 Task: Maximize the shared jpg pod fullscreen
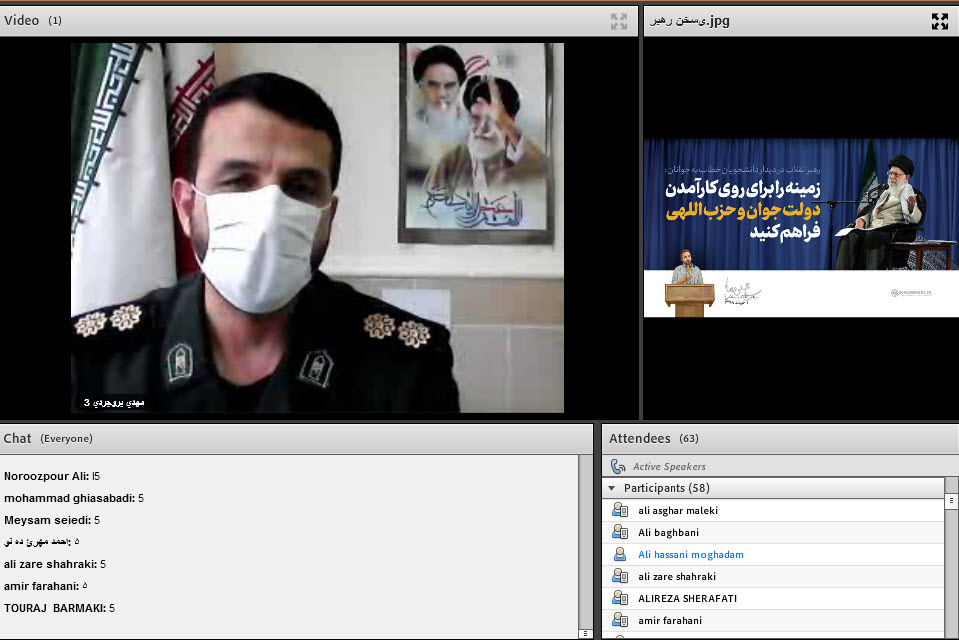click(940, 21)
